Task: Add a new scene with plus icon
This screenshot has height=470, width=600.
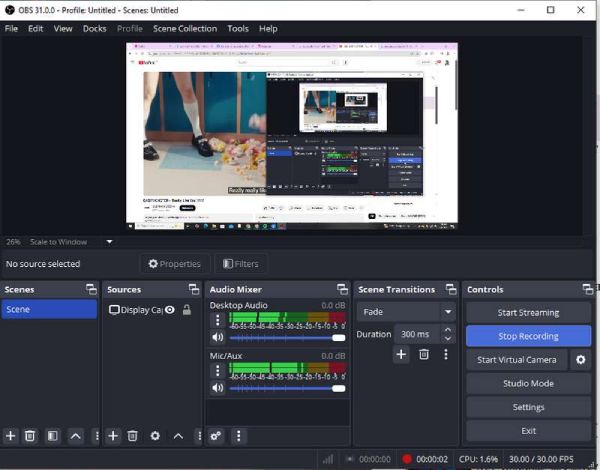Action: click(x=10, y=436)
